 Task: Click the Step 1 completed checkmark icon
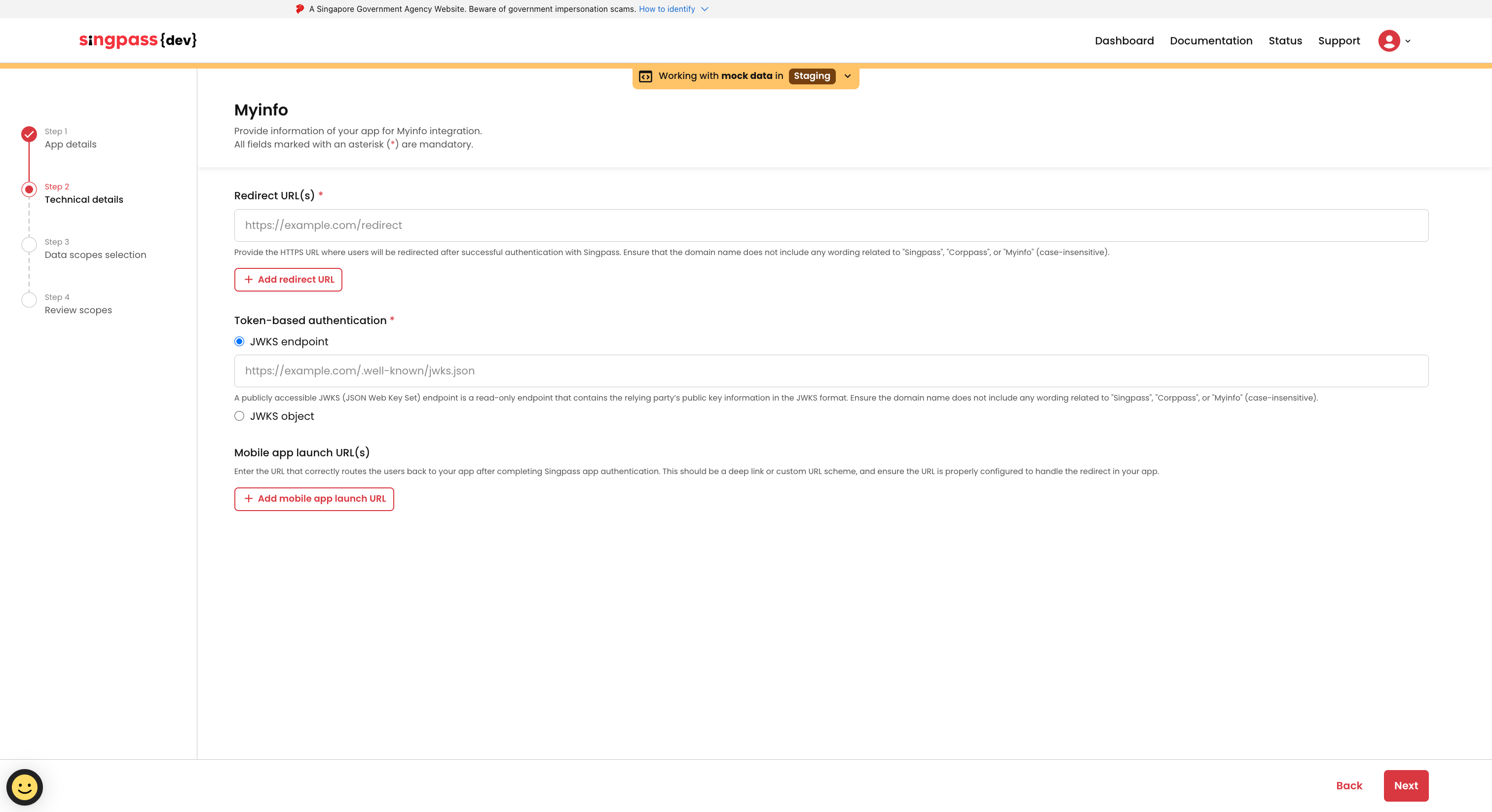click(29, 134)
